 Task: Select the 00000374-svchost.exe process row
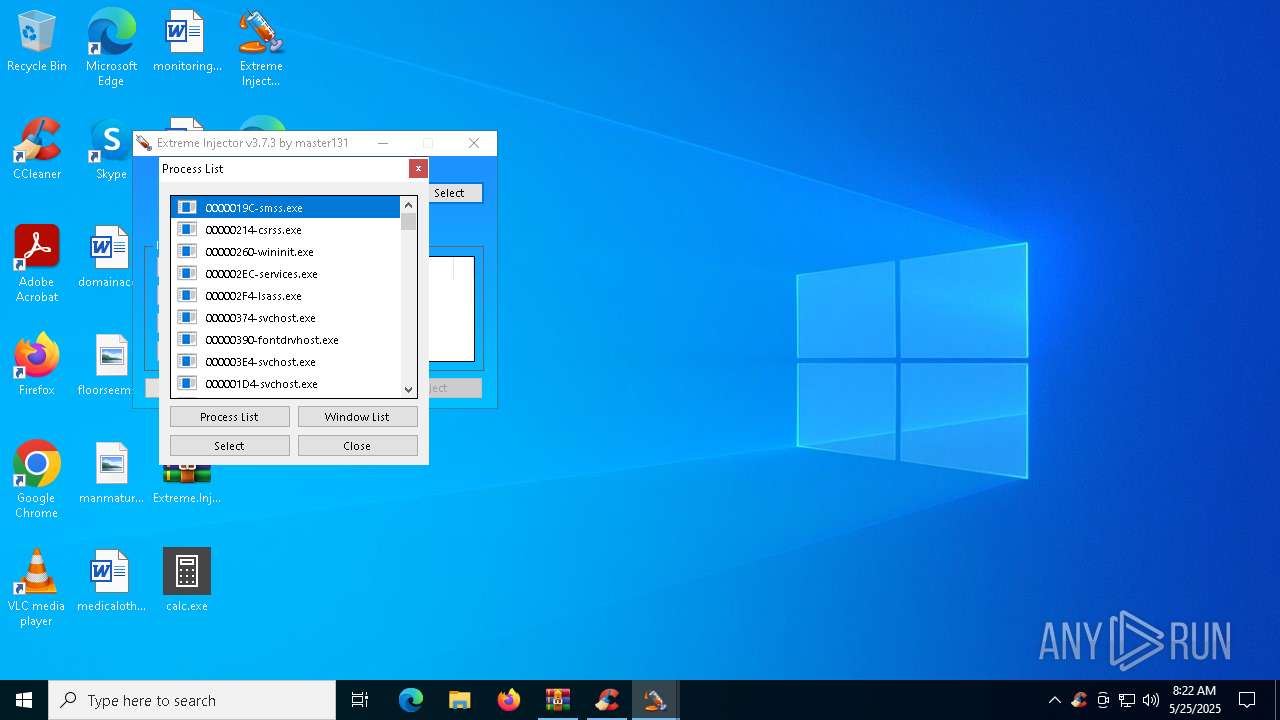click(x=286, y=318)
